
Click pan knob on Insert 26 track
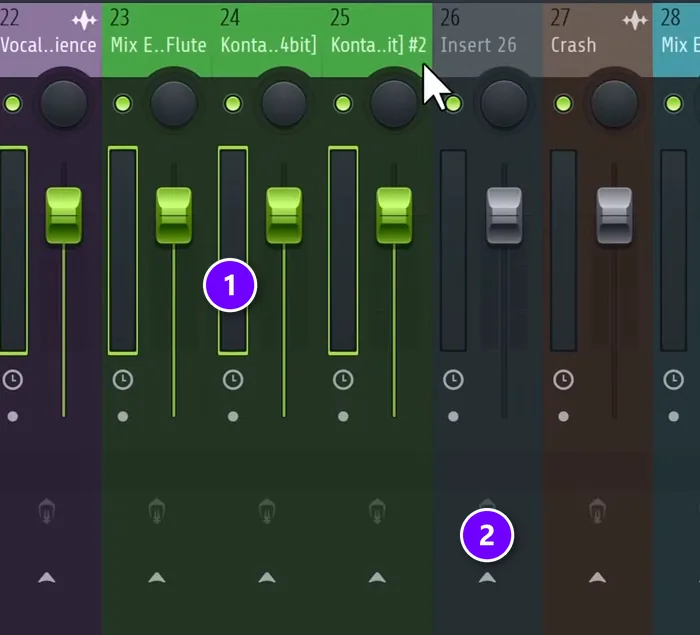pyautogui.click(x=504, y=104)
